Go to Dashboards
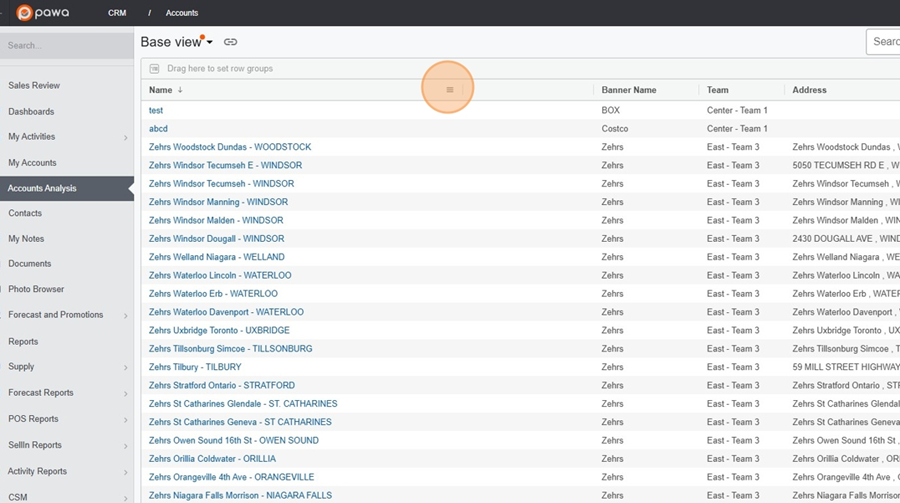 coord(31,111)
